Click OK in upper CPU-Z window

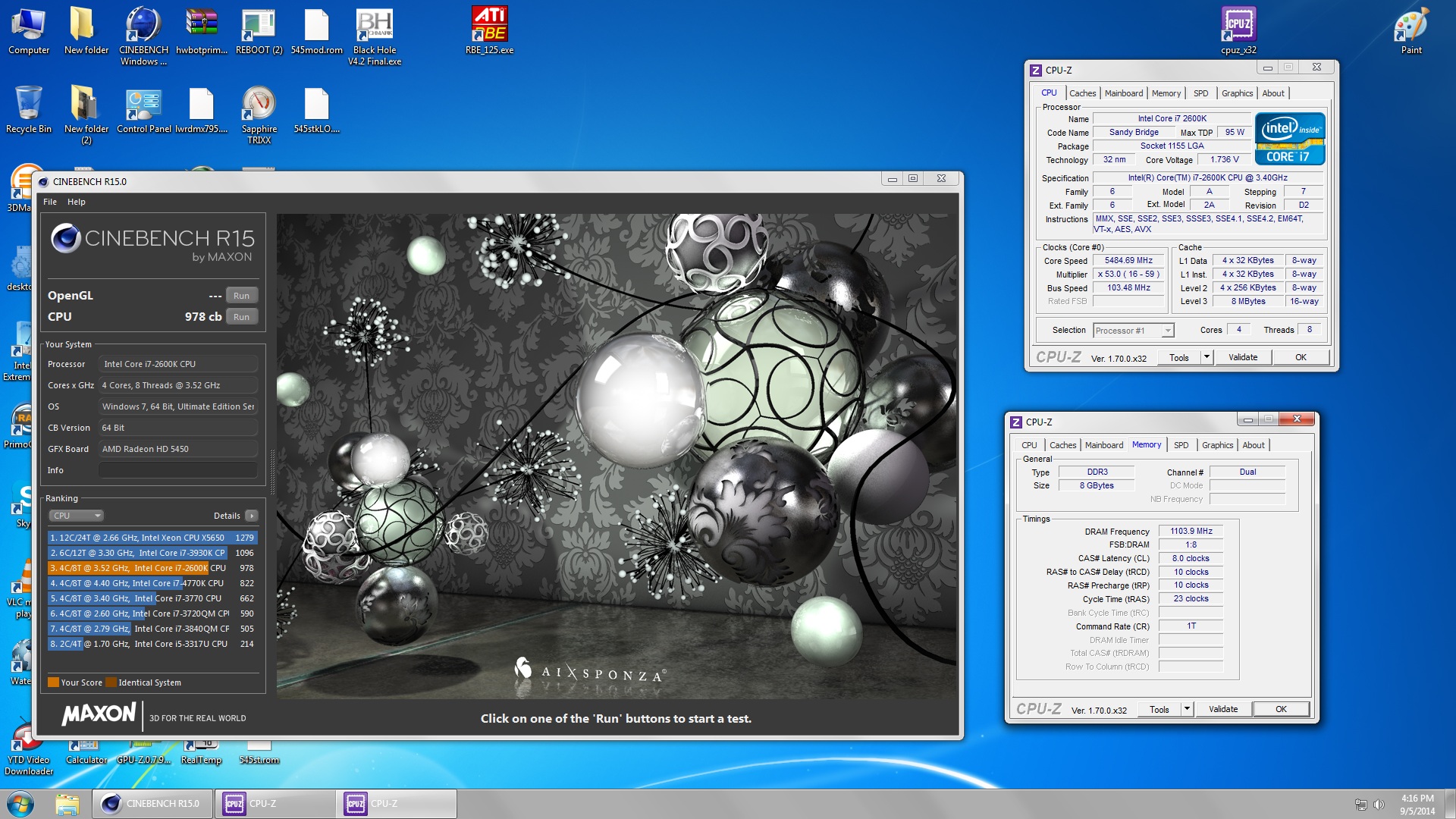click(1301, 357)
